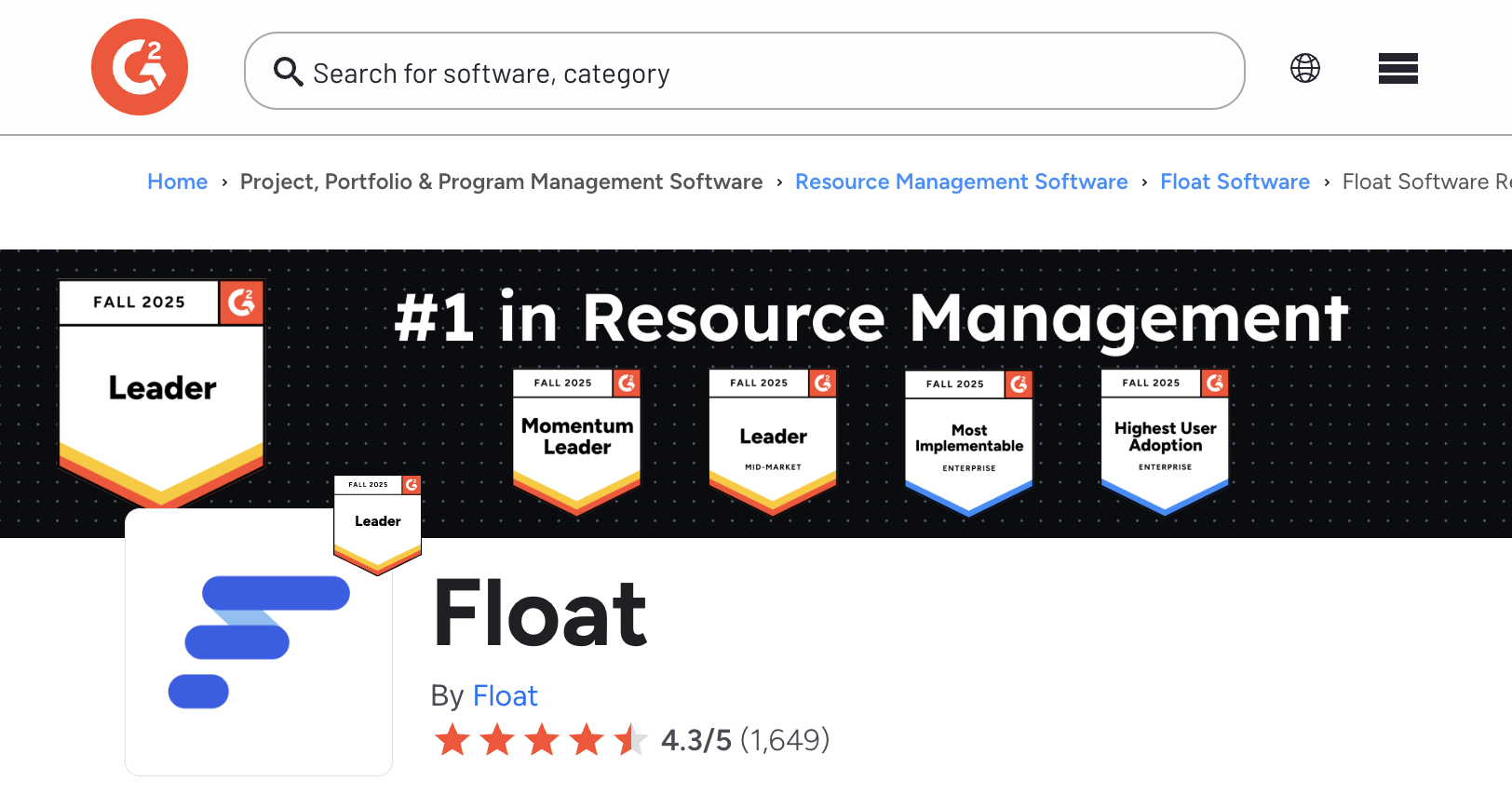Image resolution: width=1512 pixels, height=808 pixels.
Task: Click the Most Implementable Enterprise badge
Action: point(969,441)
